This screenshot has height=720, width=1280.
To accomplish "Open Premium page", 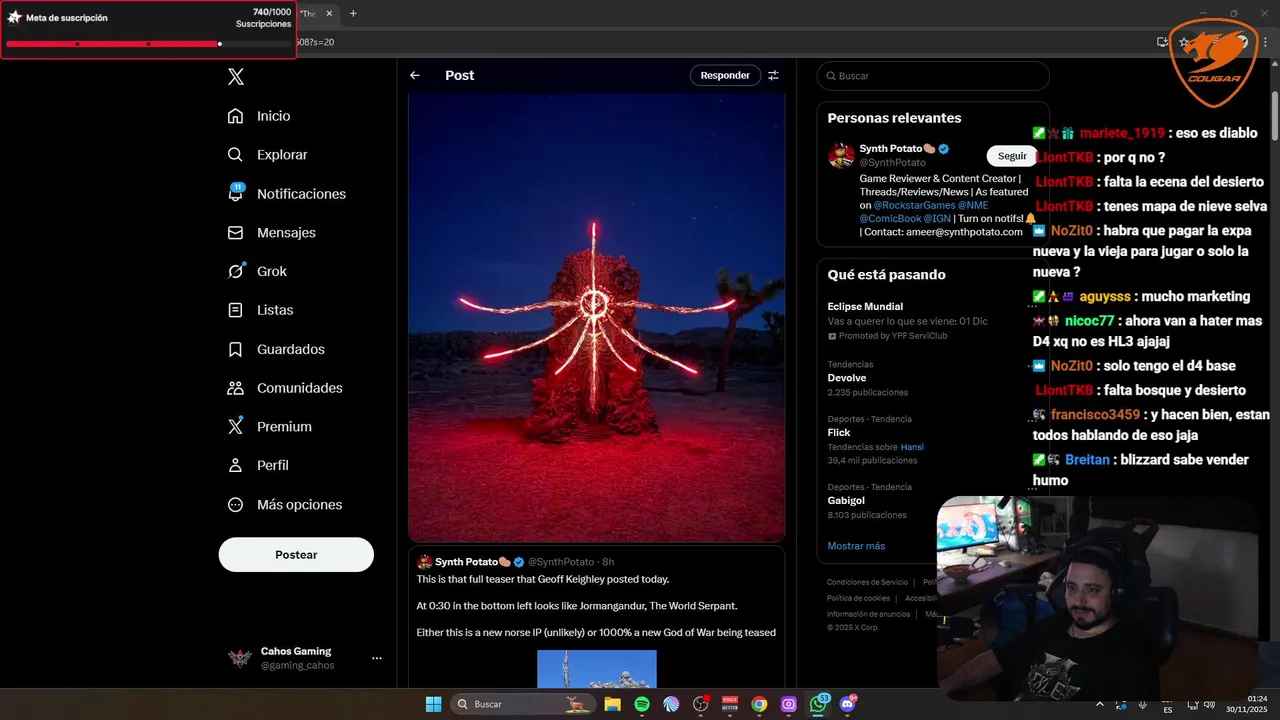I will [269, 426].
